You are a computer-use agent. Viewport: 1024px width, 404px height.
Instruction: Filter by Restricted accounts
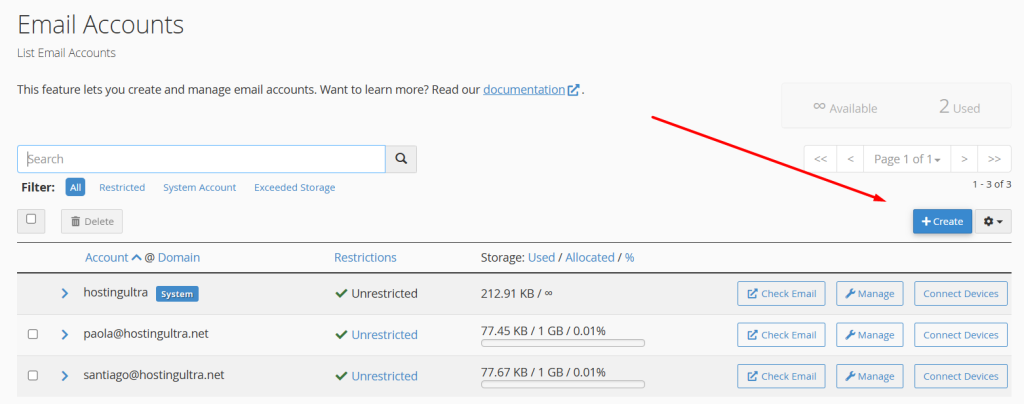click(x=122, y=187)
